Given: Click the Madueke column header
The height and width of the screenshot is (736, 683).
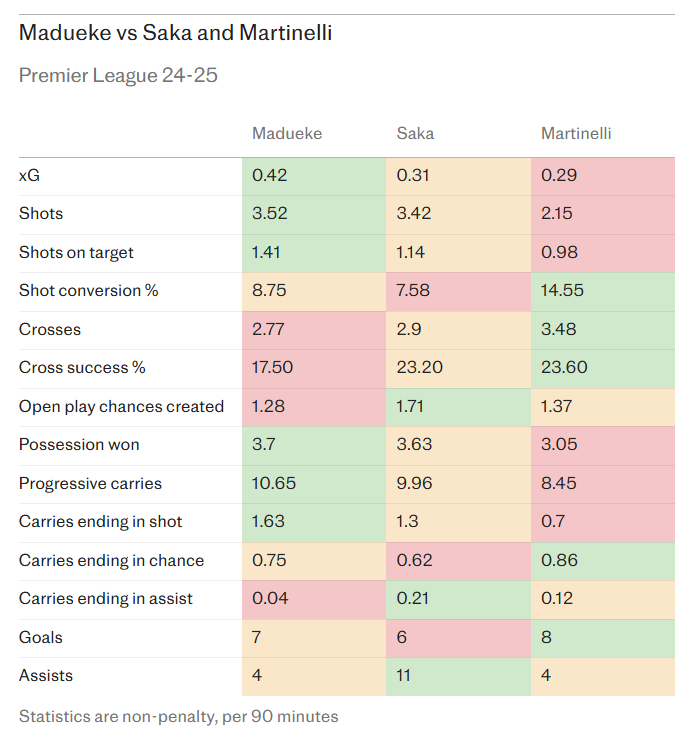Looking at the screenshot, I should click(287, 133).
